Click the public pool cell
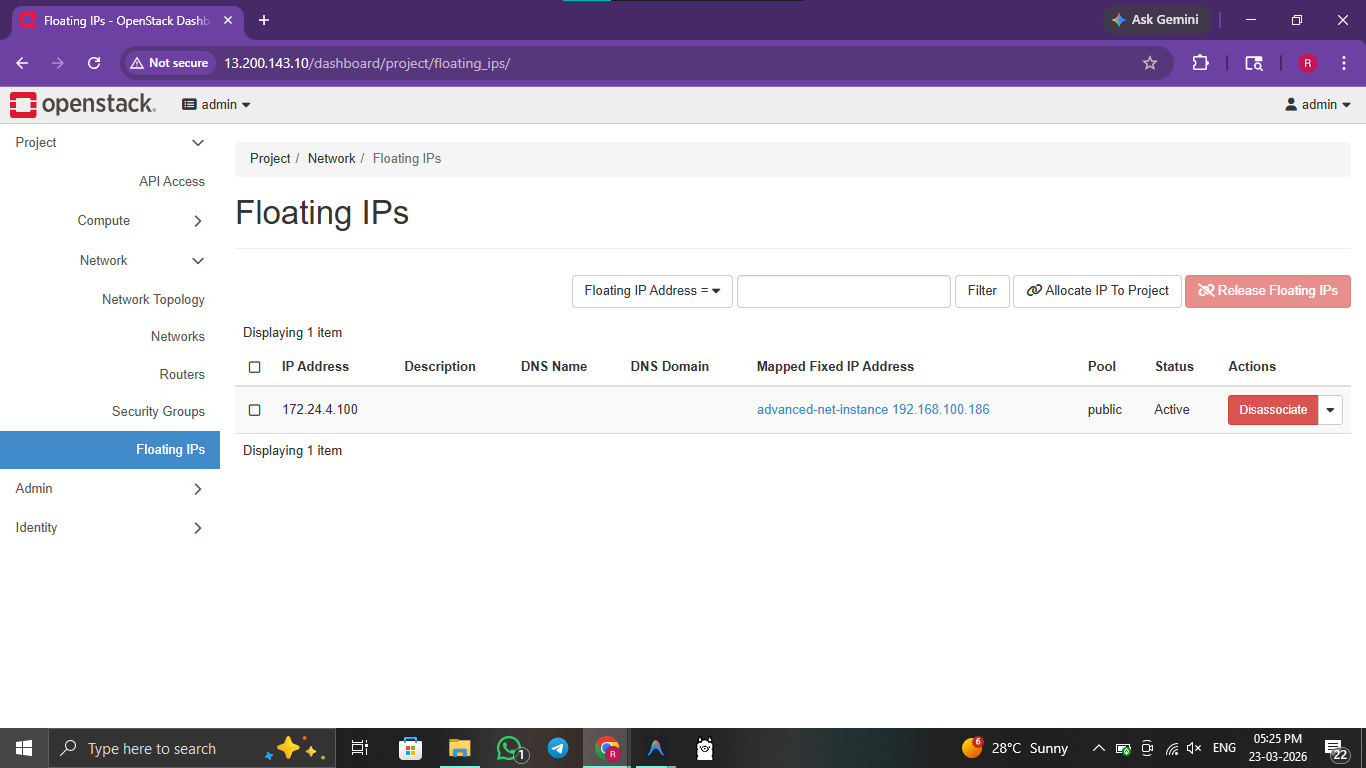1366x768 pixels. click(1105, 409)
